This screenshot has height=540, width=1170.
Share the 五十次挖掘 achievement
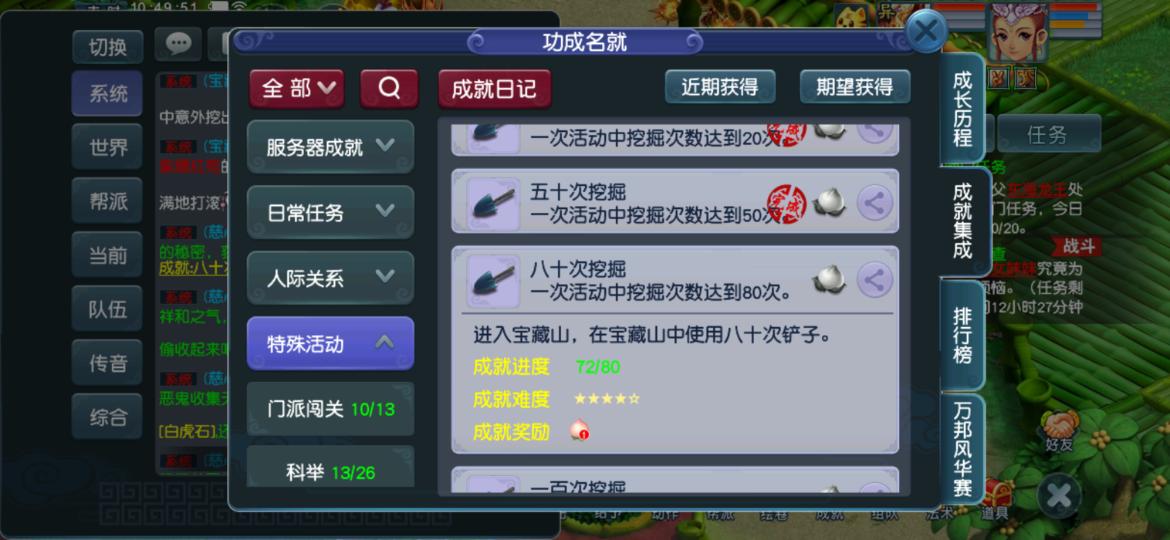pyautogui.click(x=875, y=203)
